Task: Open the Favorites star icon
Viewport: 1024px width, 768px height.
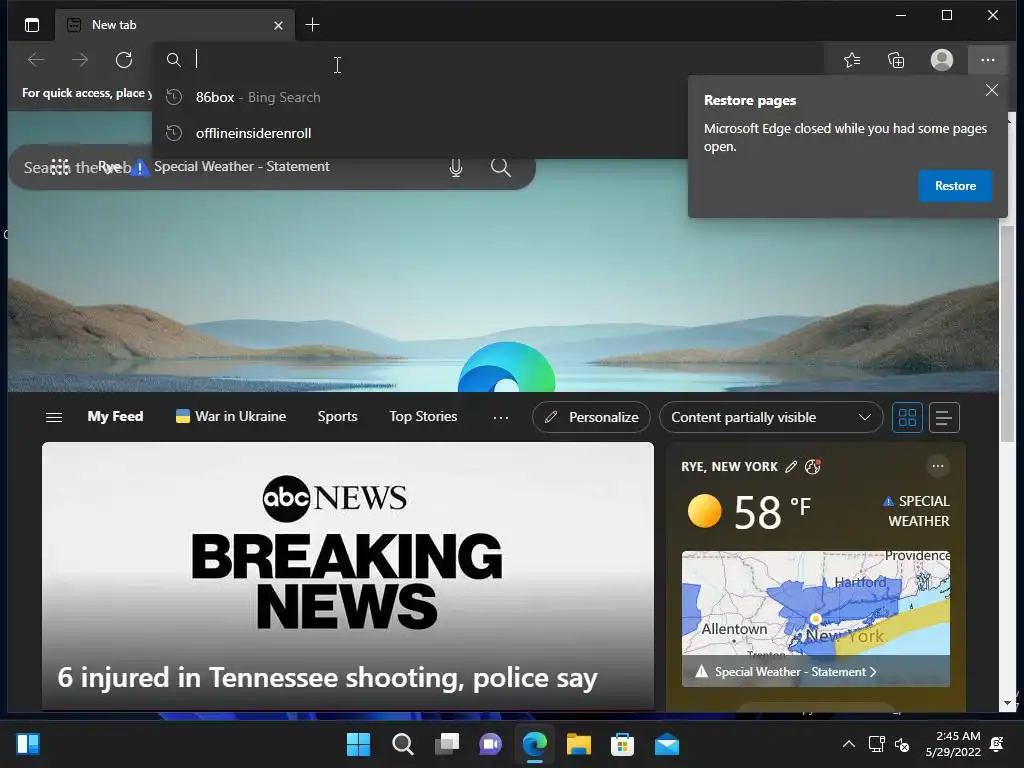Action: (852, 60)
